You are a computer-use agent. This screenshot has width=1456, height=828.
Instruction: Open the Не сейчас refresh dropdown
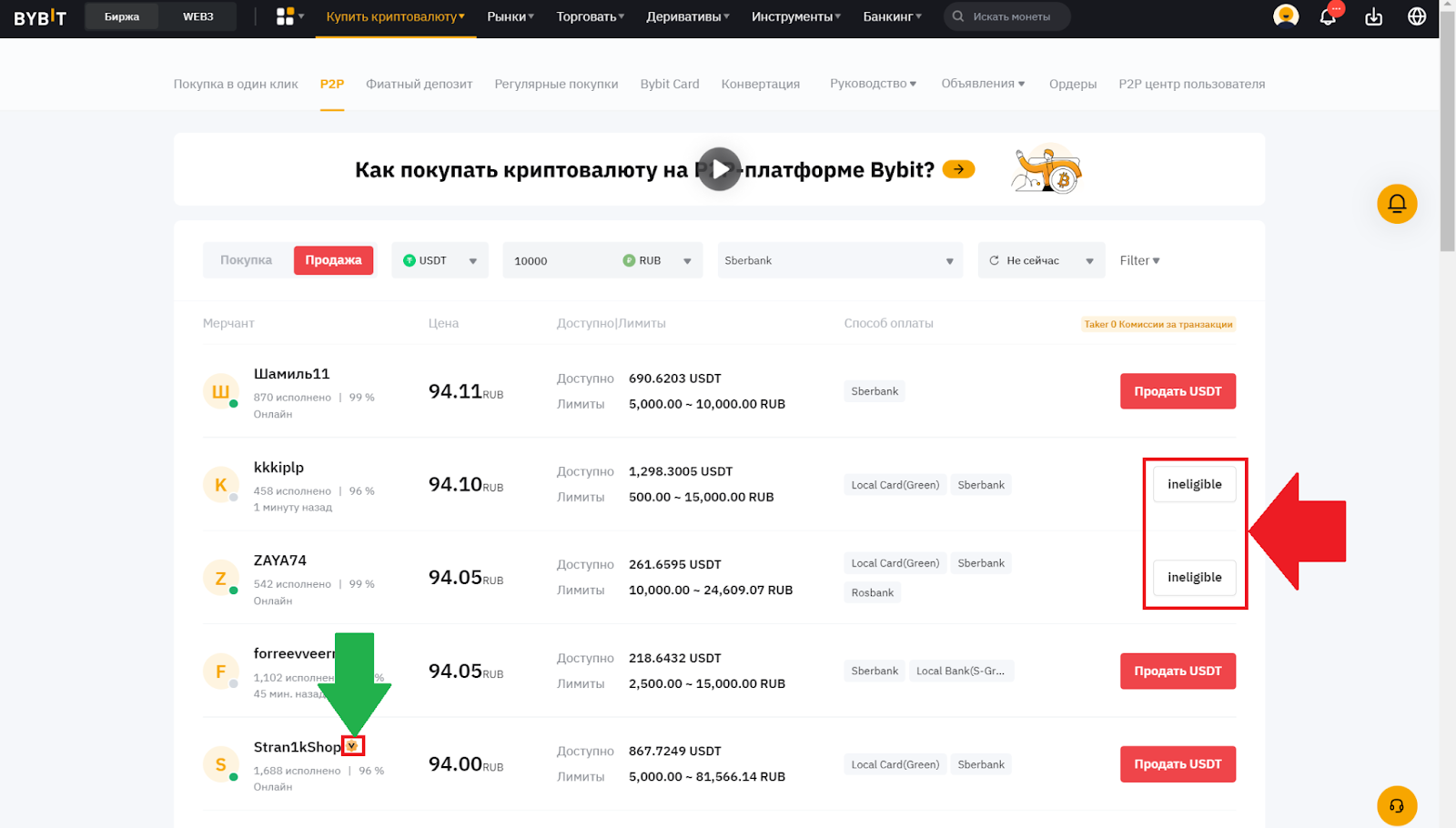pyautogui.click(x=1041, y=260)
